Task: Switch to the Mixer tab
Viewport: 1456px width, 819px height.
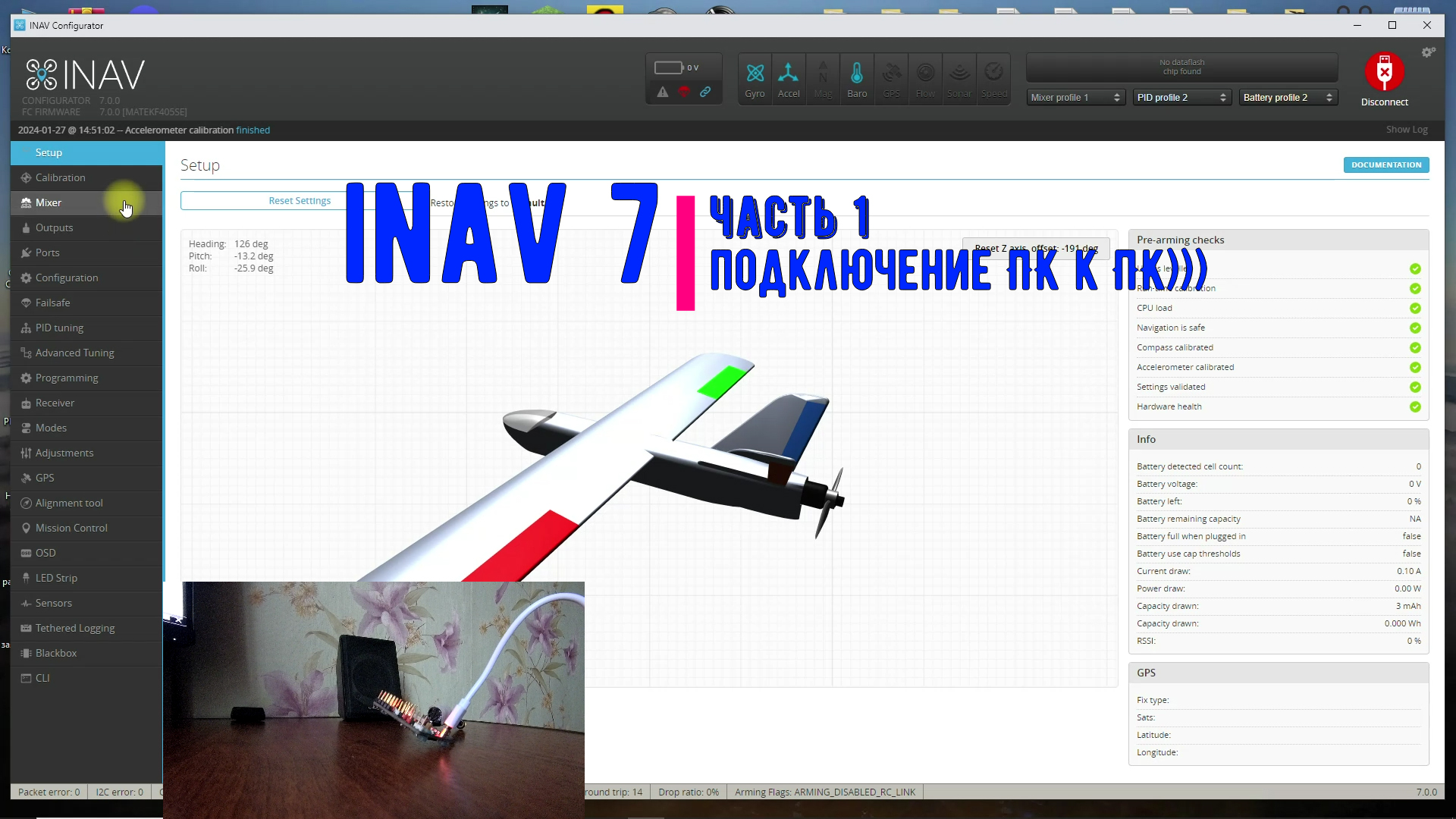Action: coord(50,202)
